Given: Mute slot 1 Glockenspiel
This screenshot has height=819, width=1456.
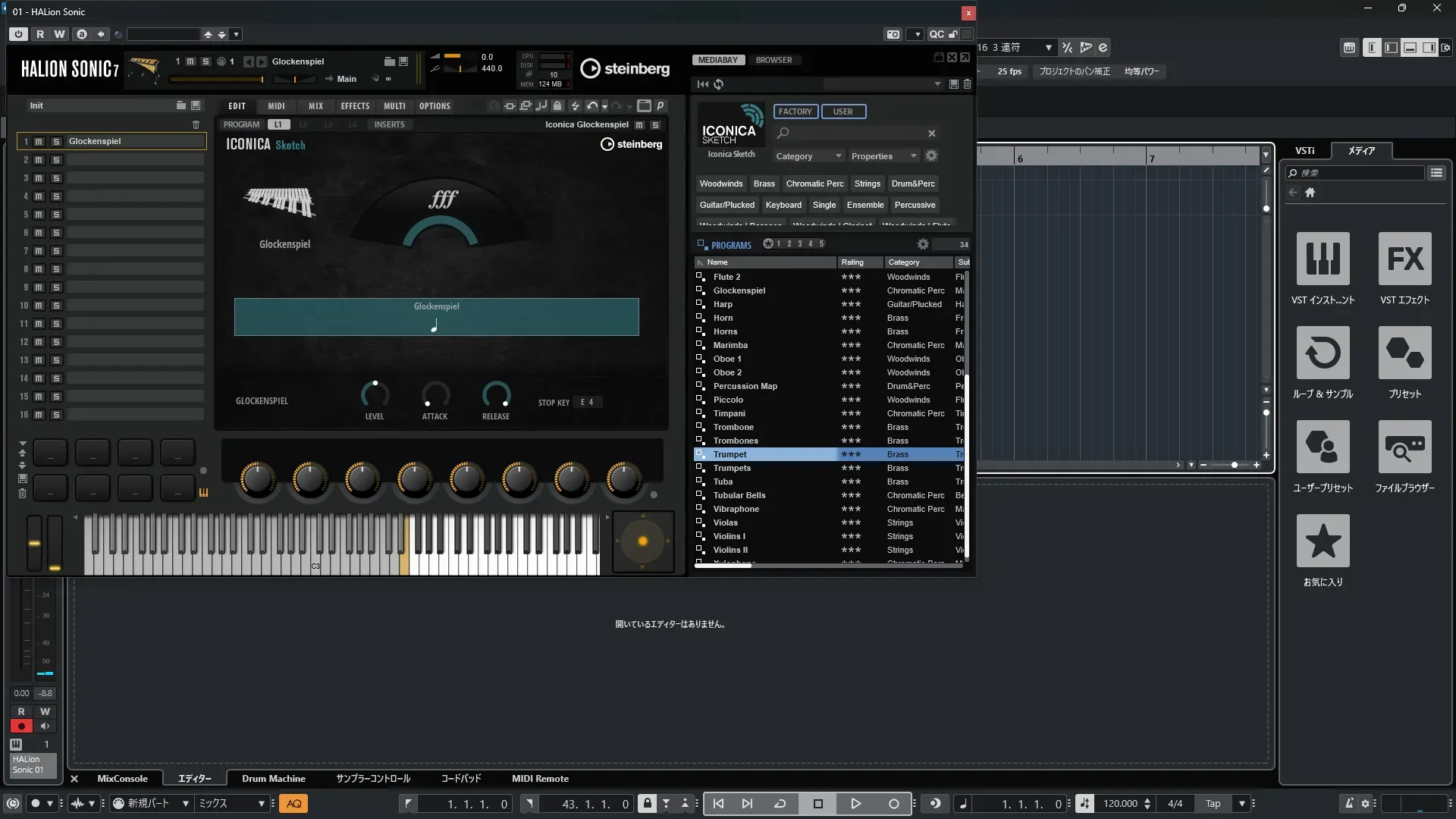Looking at the screenshot, I should point(39,142).
